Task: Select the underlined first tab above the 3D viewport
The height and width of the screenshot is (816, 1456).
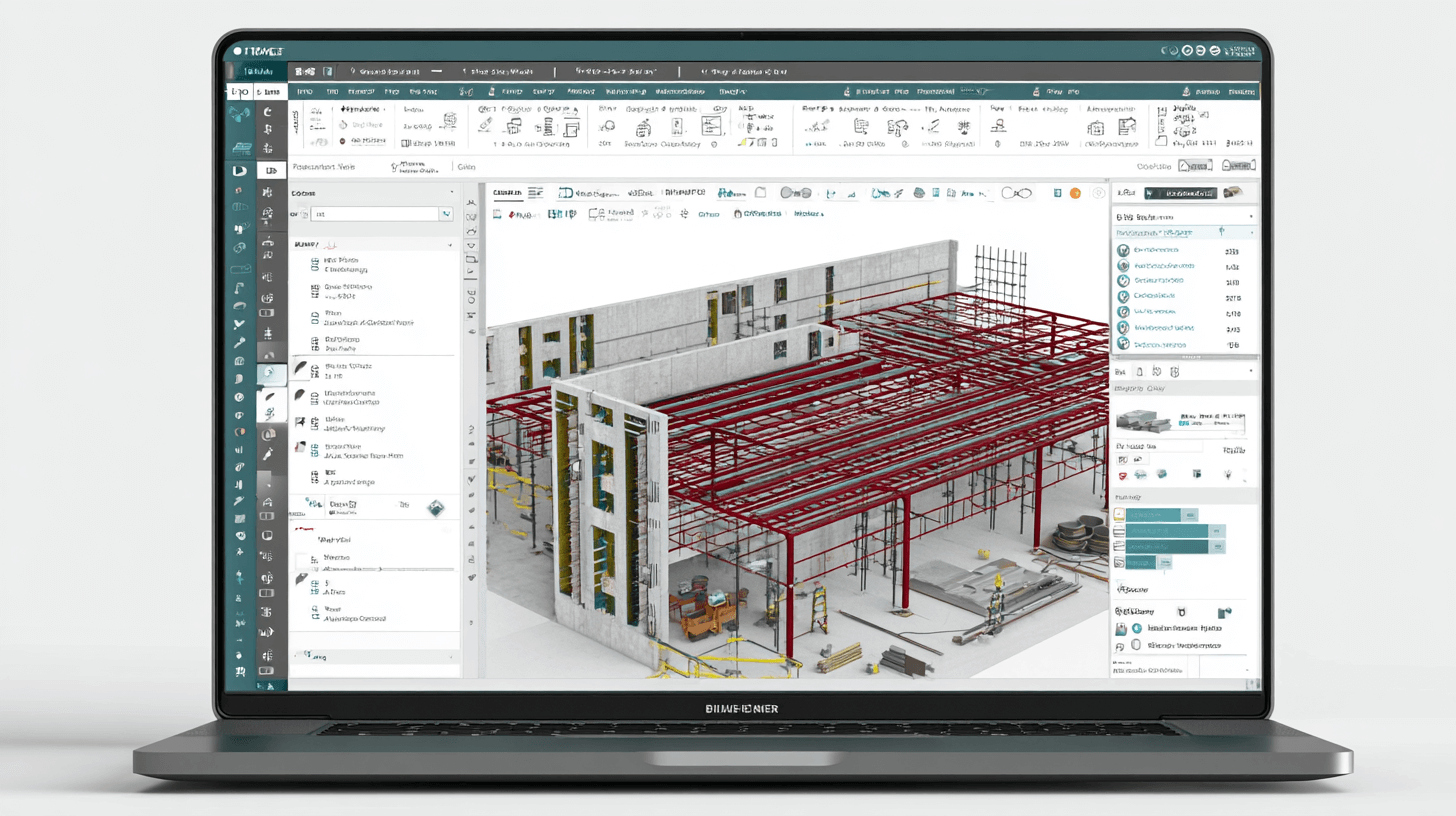Action: tap(509, 192)
